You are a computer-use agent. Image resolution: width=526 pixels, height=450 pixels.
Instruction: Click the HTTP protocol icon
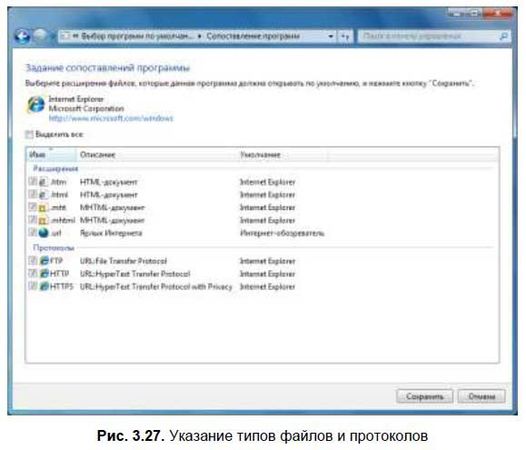pyautogui.click(x=44, y=273)
